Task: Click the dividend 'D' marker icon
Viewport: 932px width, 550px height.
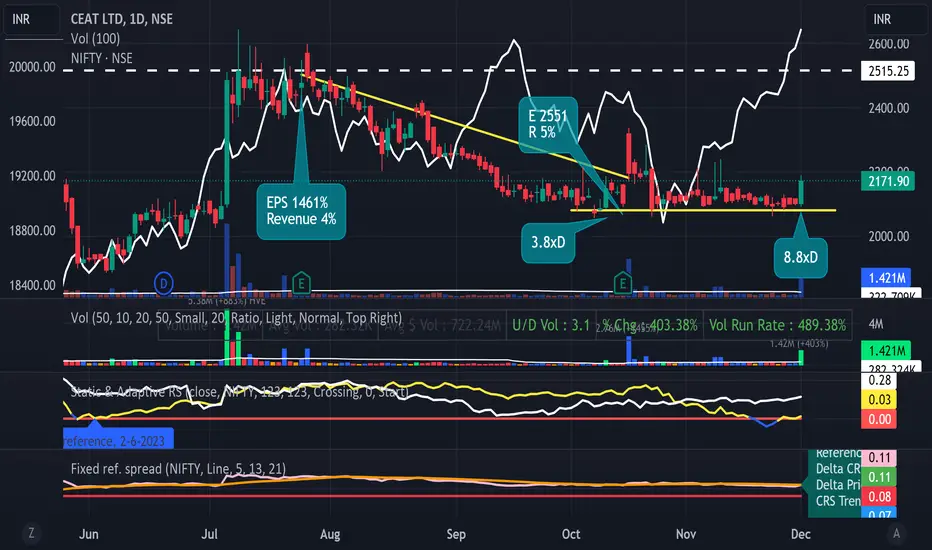Action: pos(163,283)
